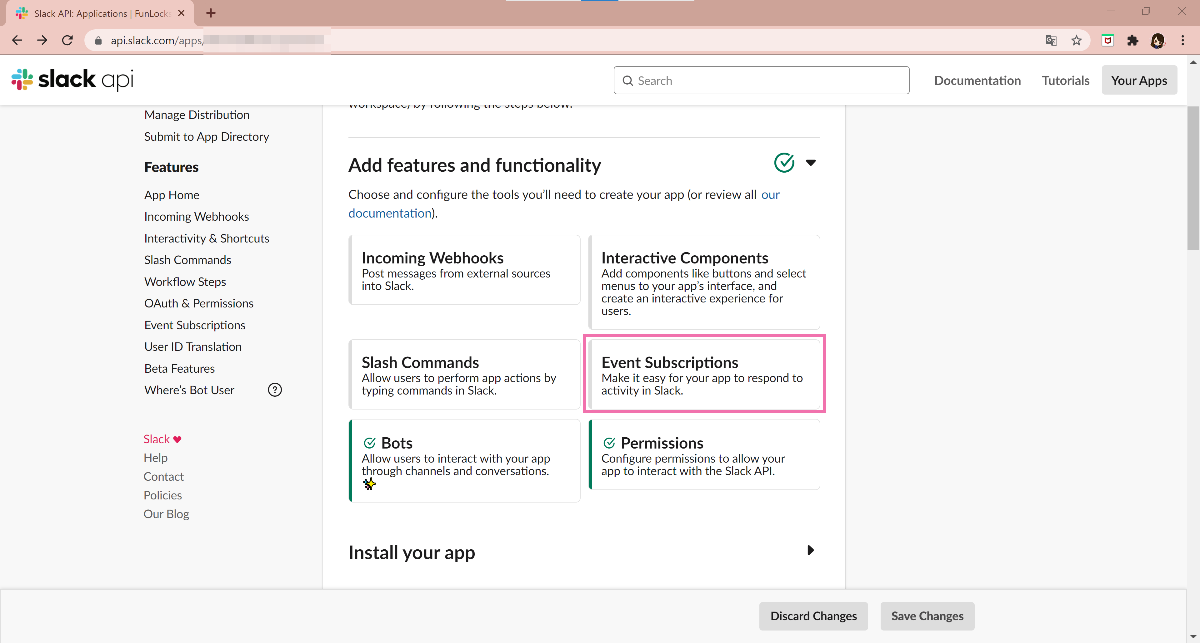Select the Permissions feature card

705,455
